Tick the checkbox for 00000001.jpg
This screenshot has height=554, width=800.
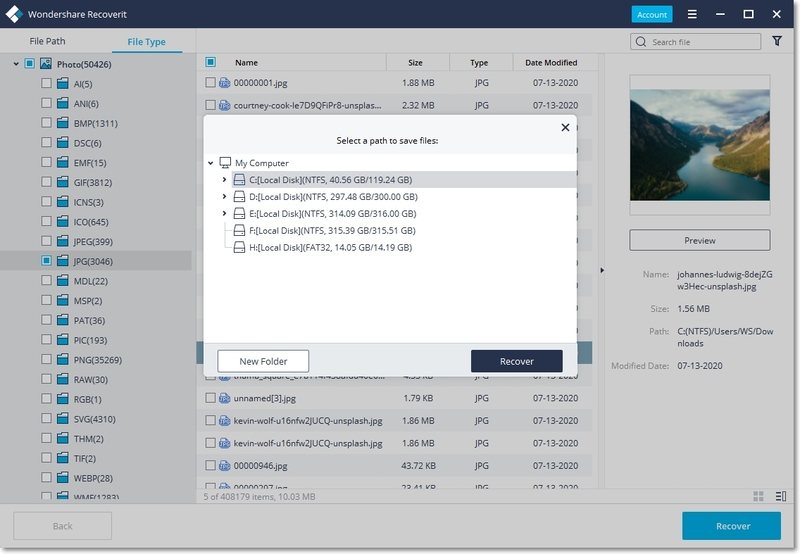click(x=211, y=83)
